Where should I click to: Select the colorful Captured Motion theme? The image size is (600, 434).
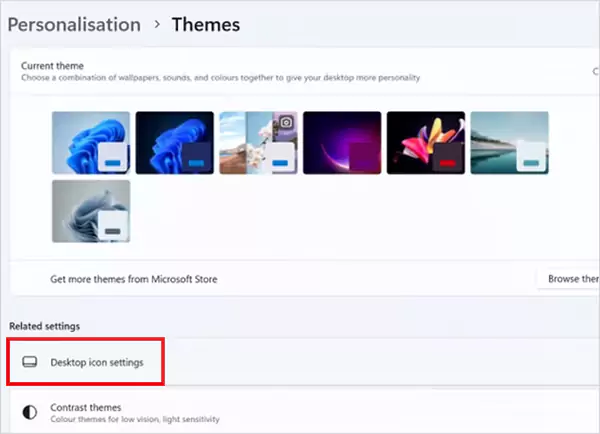(x=426, y=143)
